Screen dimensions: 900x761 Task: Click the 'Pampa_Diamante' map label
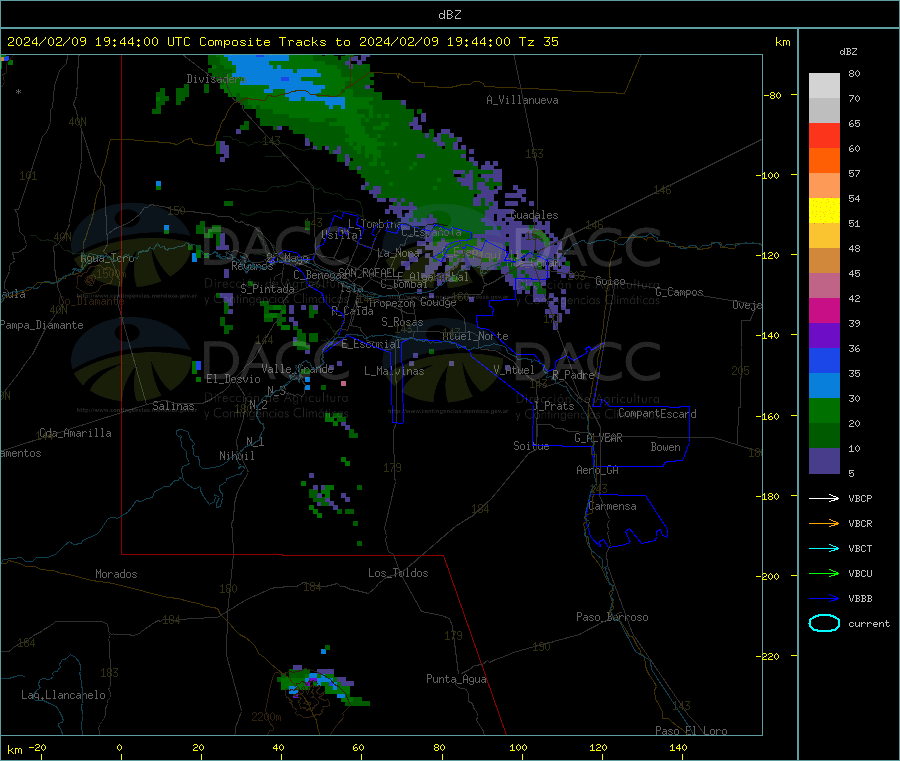(x=42, y=325)
